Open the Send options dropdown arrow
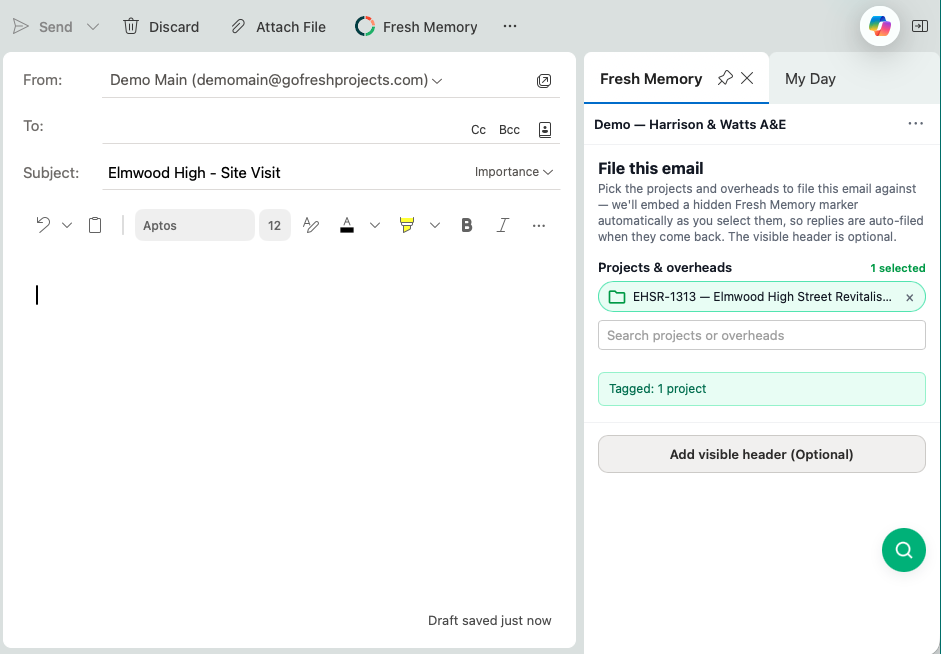 point(92,26)
